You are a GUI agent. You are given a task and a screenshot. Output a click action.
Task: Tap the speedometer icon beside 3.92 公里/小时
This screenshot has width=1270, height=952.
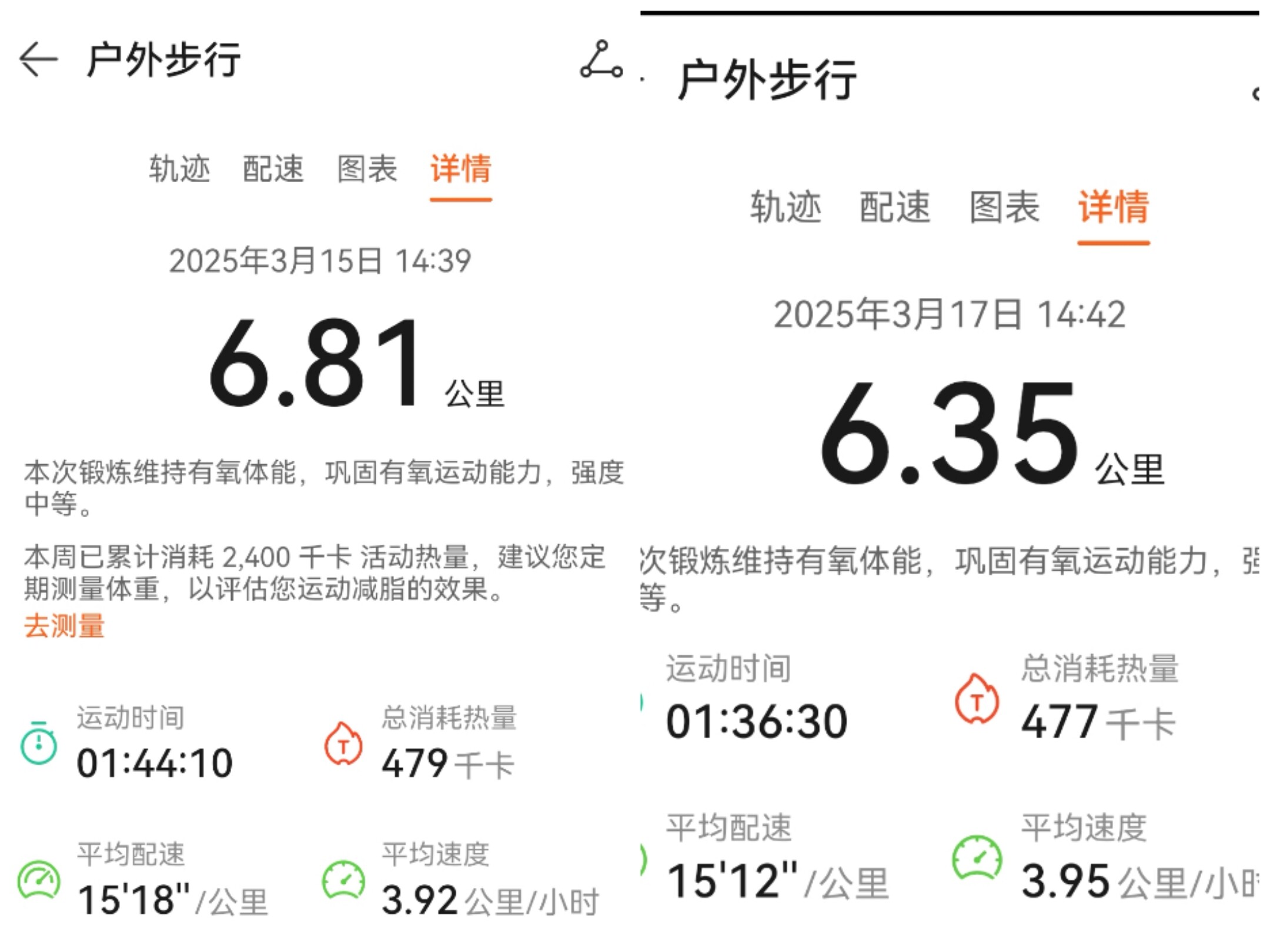(343, 880)
